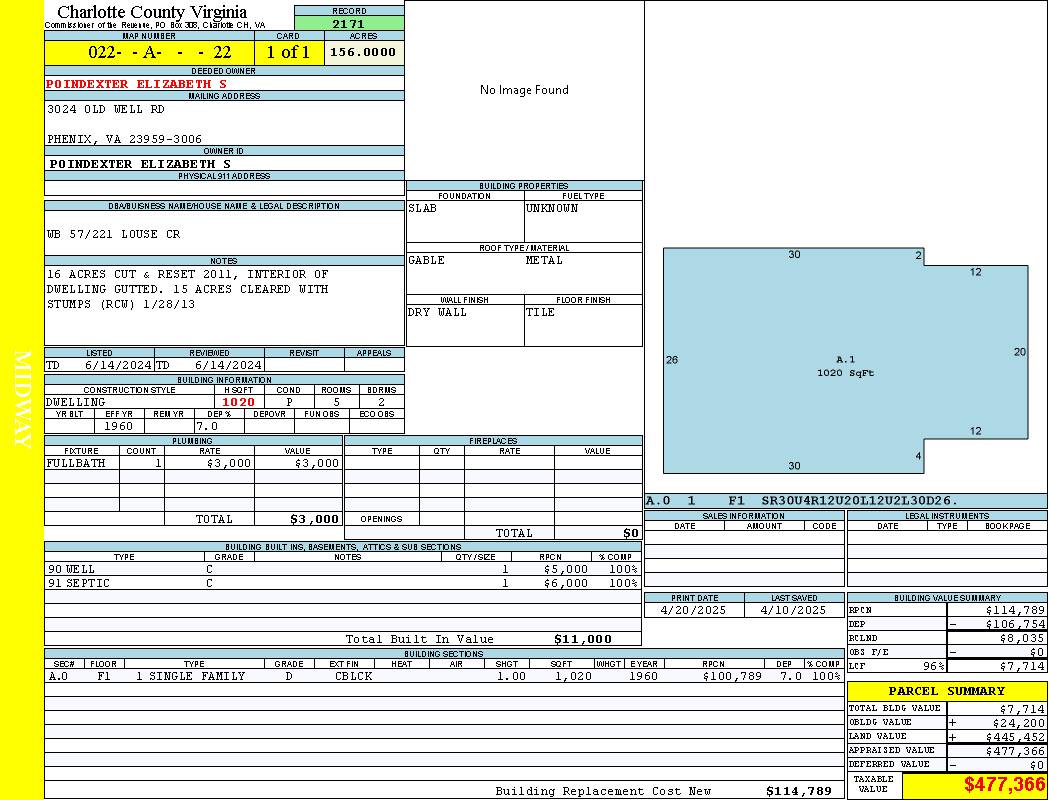Select the 90 WELL built-in row
Screen dimensions: 1050x800
(340, 569)
